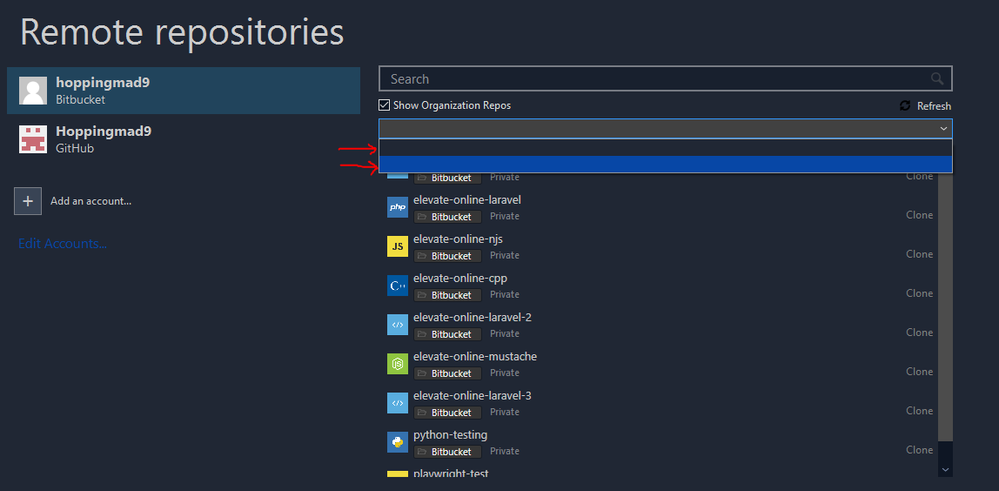The width and height of the screenshot is (999, 491).
Task: Clone the elevate-online-laravel-3 repository
Action: (x=919, y=411)
